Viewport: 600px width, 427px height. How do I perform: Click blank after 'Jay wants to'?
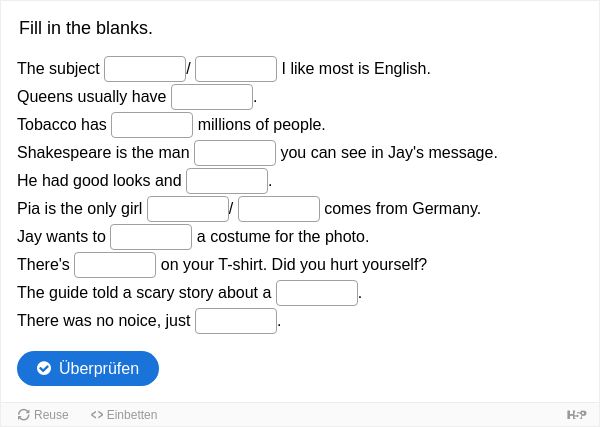point(151,237)
